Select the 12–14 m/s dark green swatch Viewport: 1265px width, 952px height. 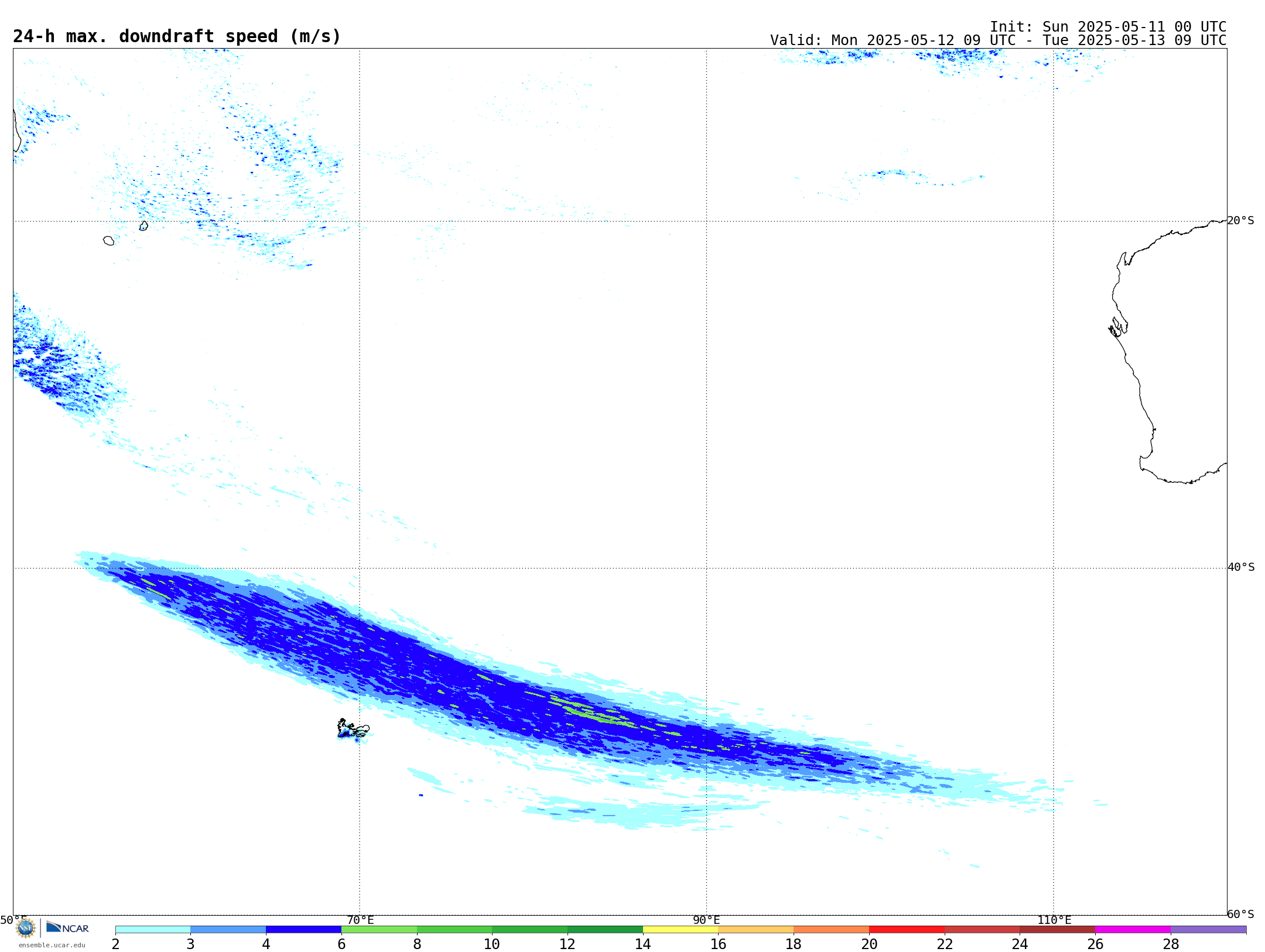pos(605,929)
